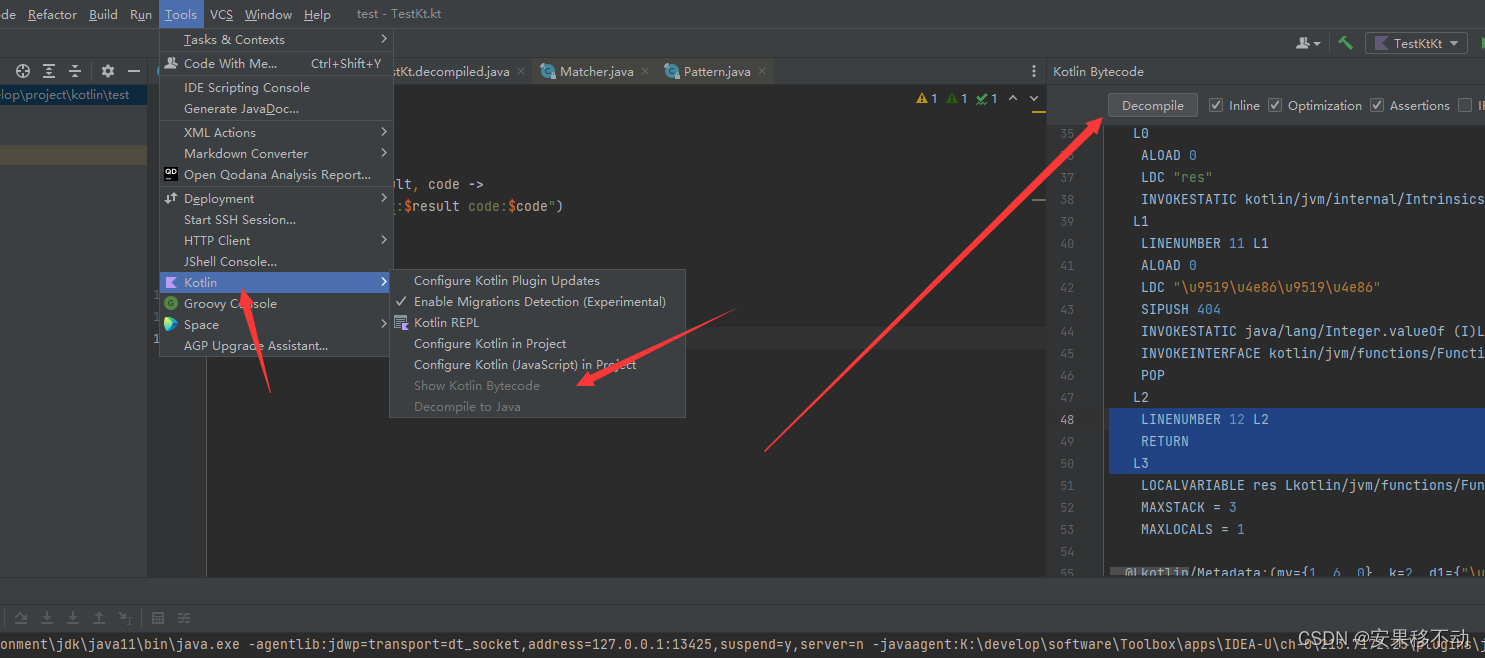Viewport: 1485px width, 658px height.
Task: Jump to next warning with the down chevron
Action: (x=1036, y=99)
